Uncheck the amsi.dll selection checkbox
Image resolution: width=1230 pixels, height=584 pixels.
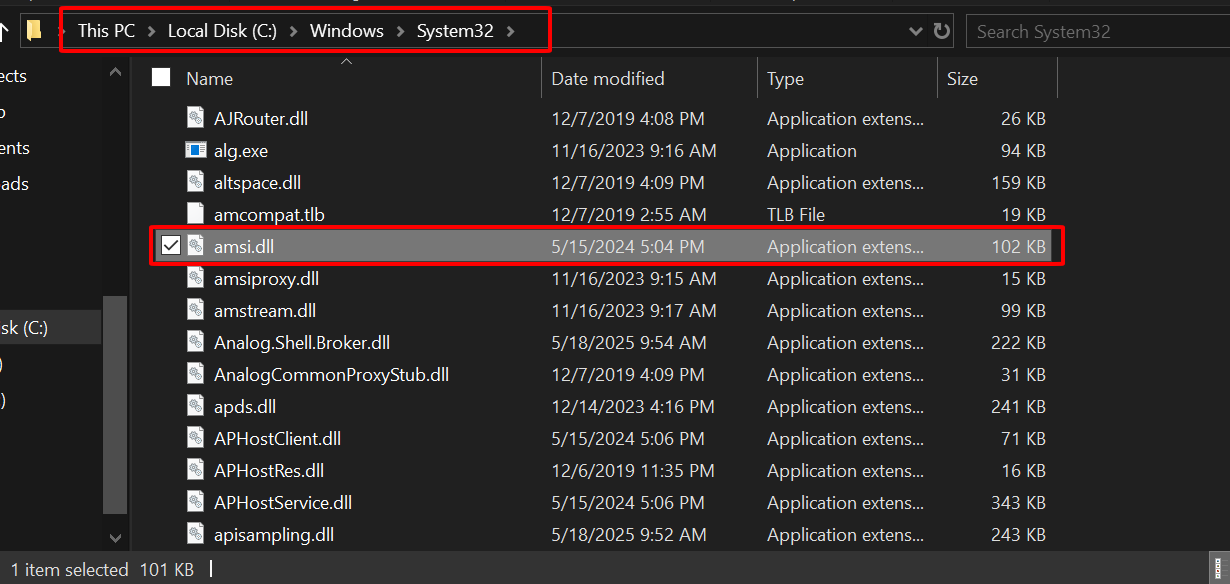pos(171,246)
